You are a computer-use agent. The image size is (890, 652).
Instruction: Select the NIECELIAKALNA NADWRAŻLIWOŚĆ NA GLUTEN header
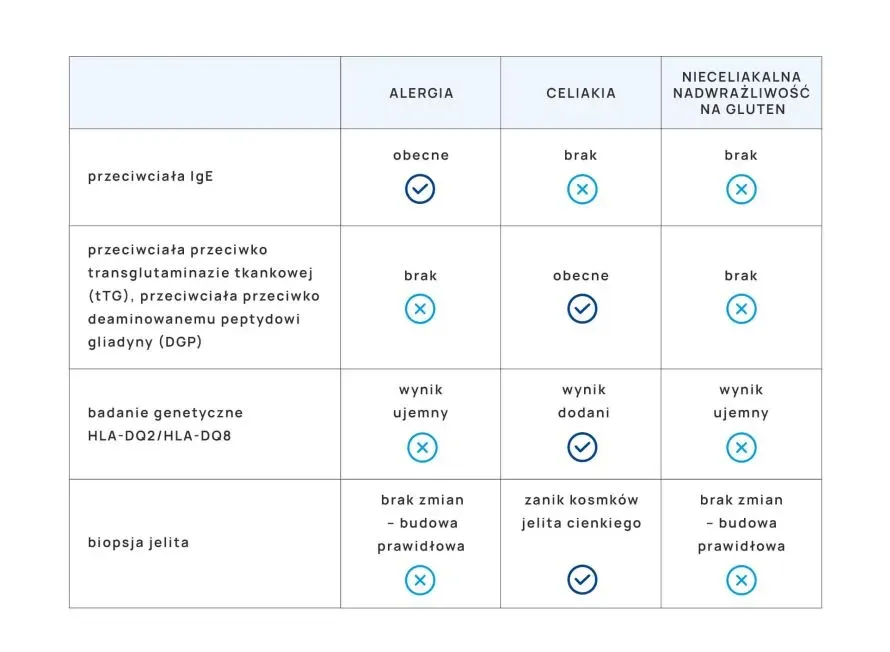[741, 93]
